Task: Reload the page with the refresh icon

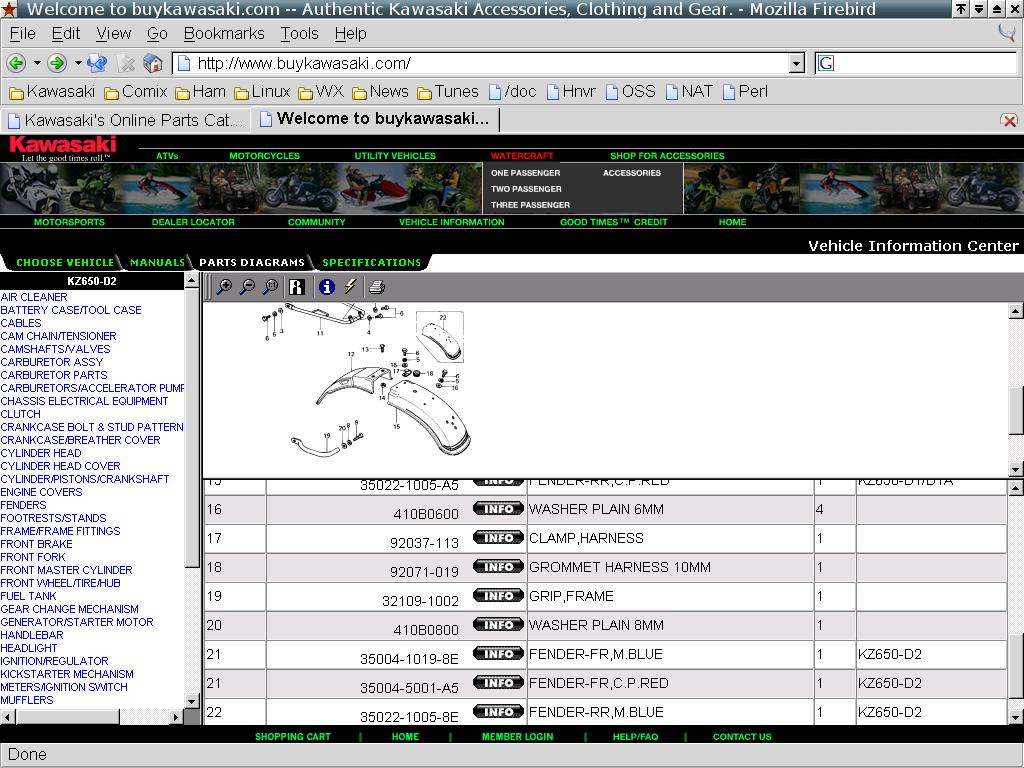Action: pos(97,63)
